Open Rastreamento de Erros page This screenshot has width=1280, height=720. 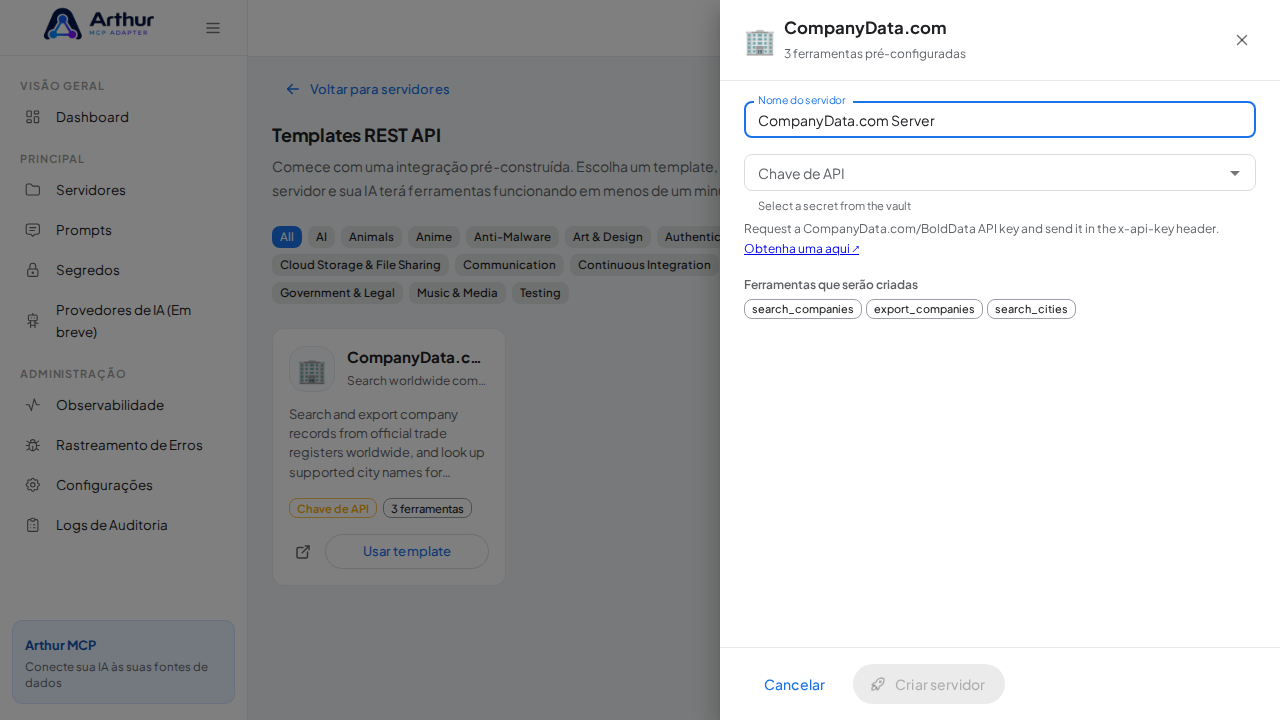123,445
